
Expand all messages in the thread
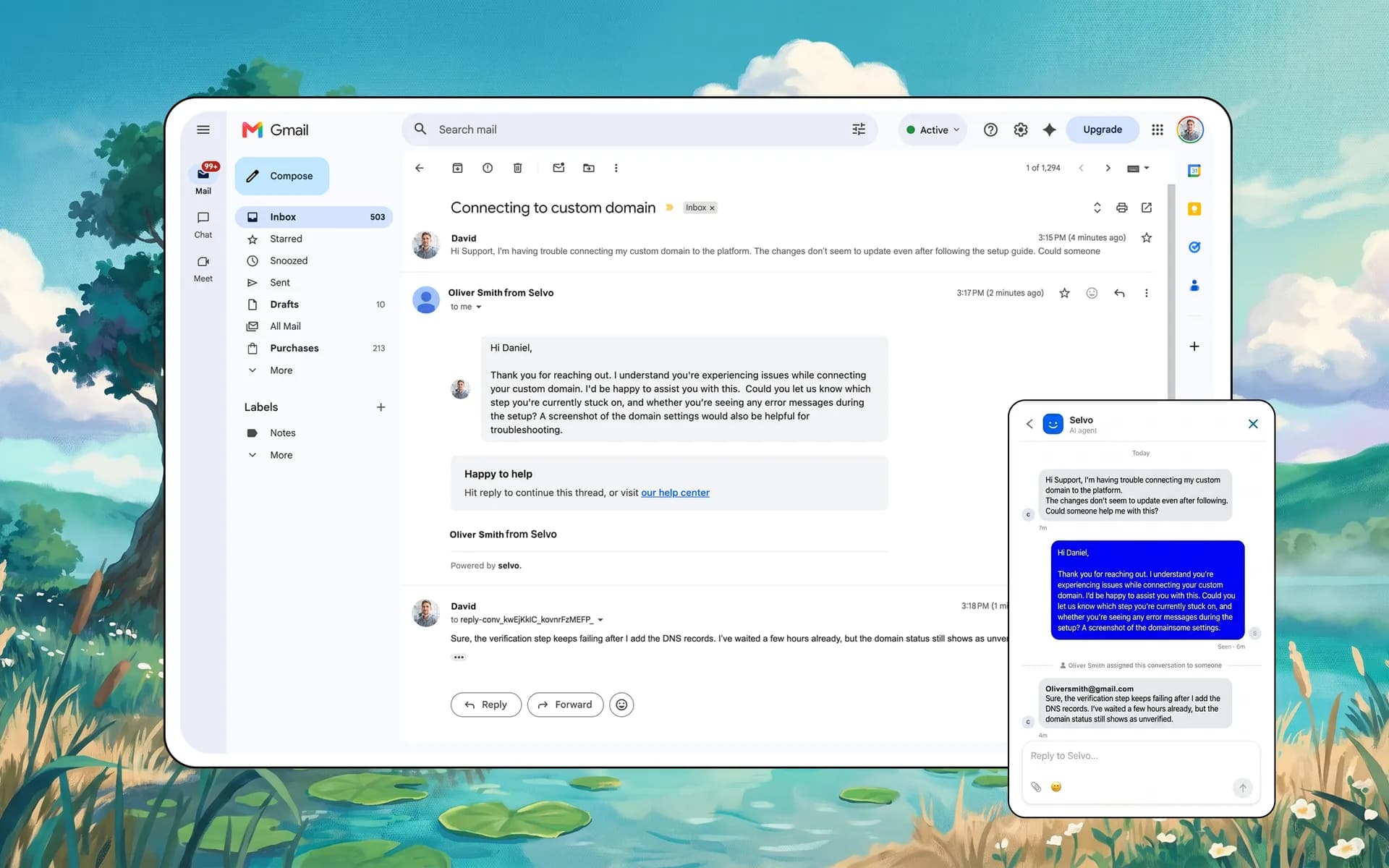[1097, 208]
